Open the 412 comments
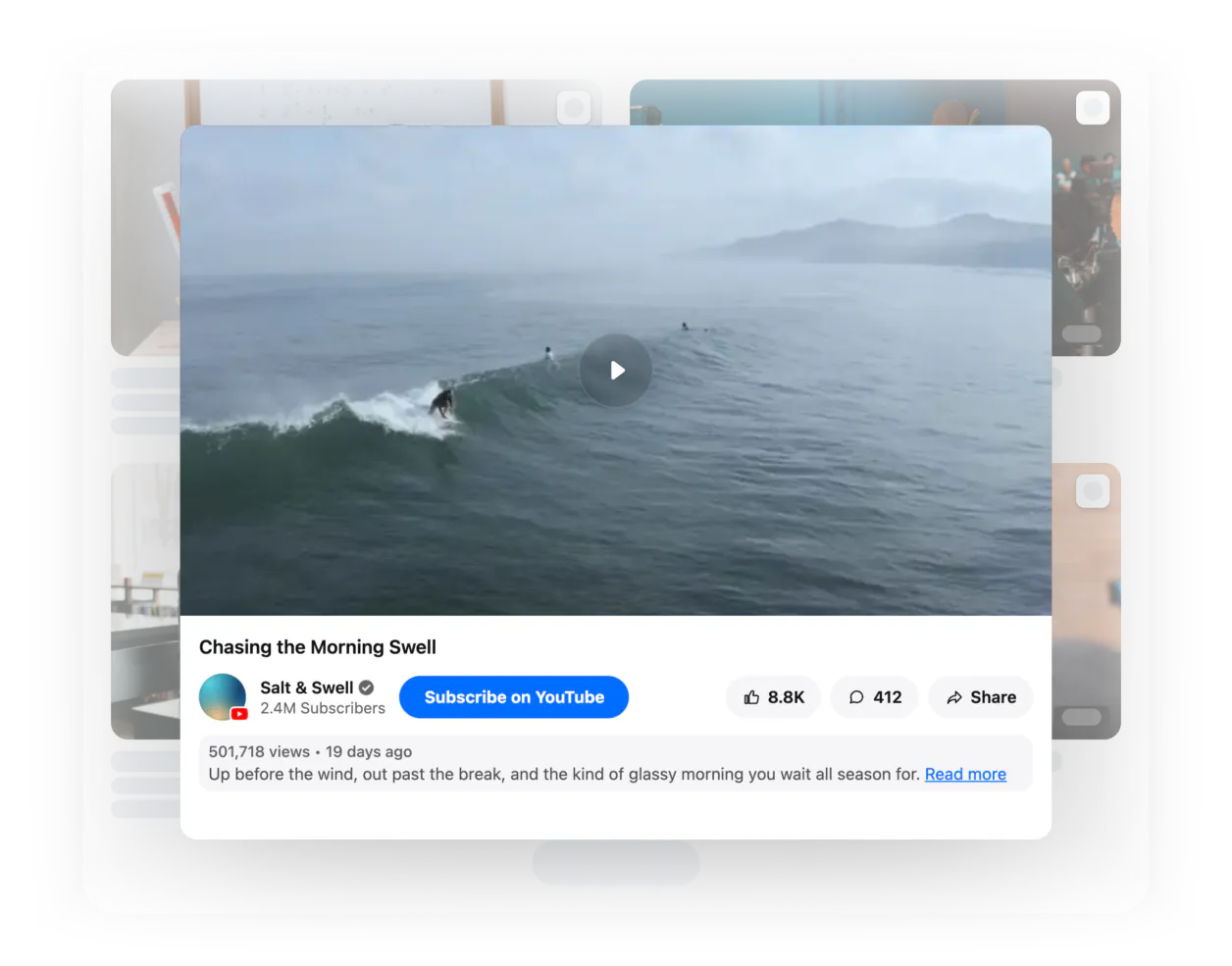 (x=875, y=697)
